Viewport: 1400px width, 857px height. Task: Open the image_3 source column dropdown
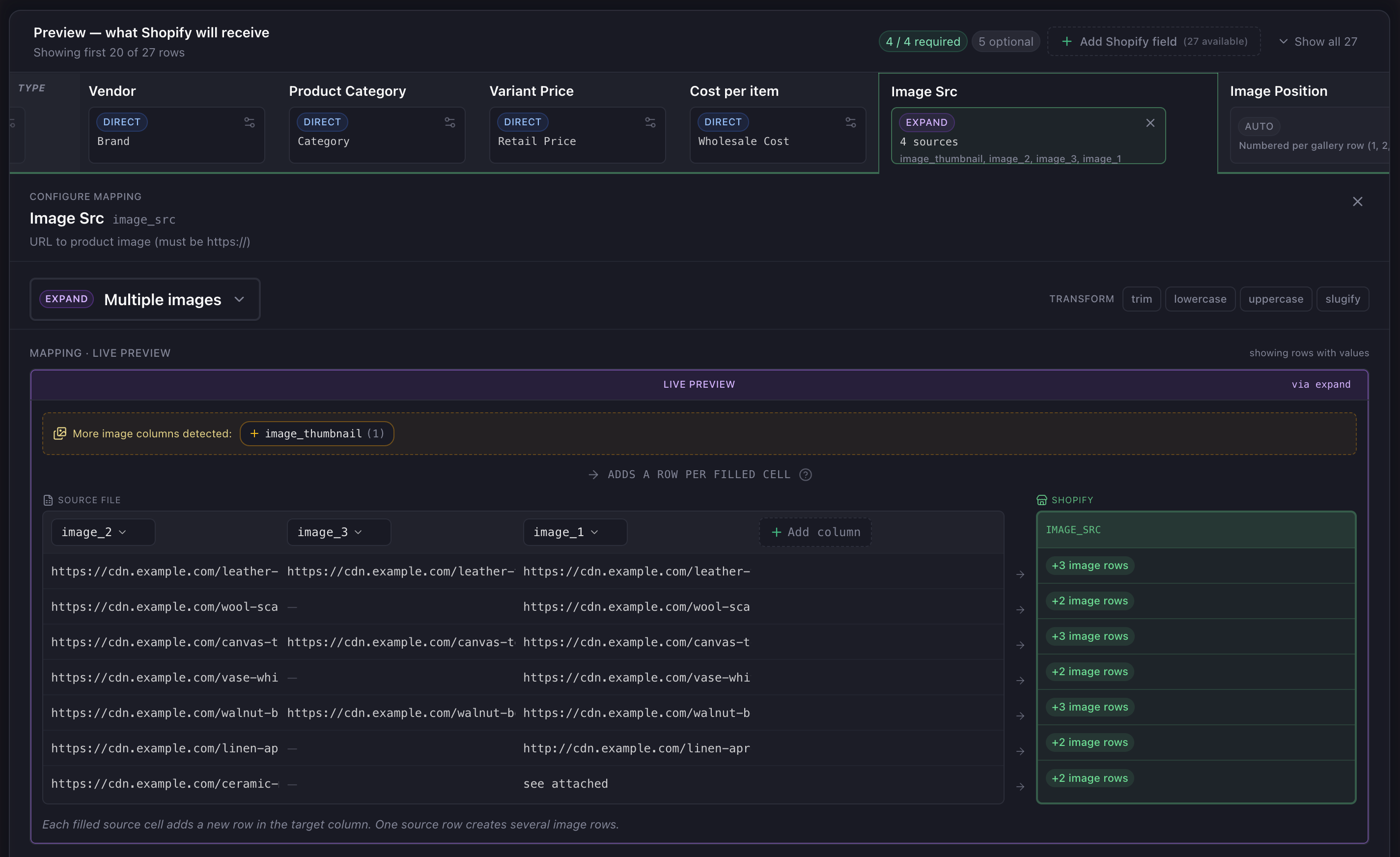pyautogui.click(x=338, y=532)
